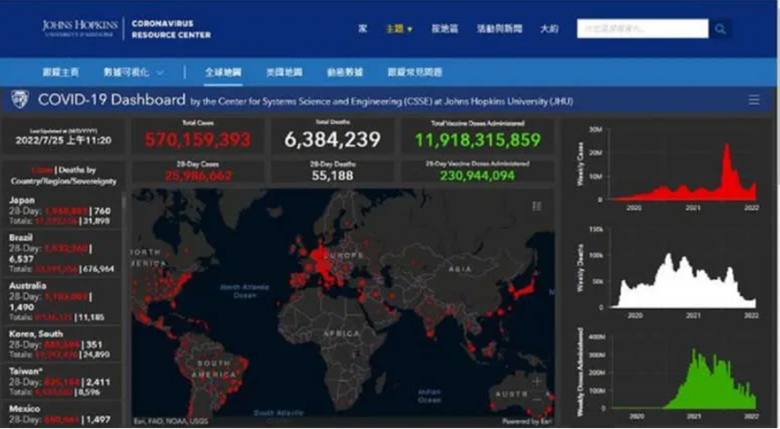Click the Total Deaths 6,384,239 figure
Viewport: 780px width, 429px height.
(332, 139)
